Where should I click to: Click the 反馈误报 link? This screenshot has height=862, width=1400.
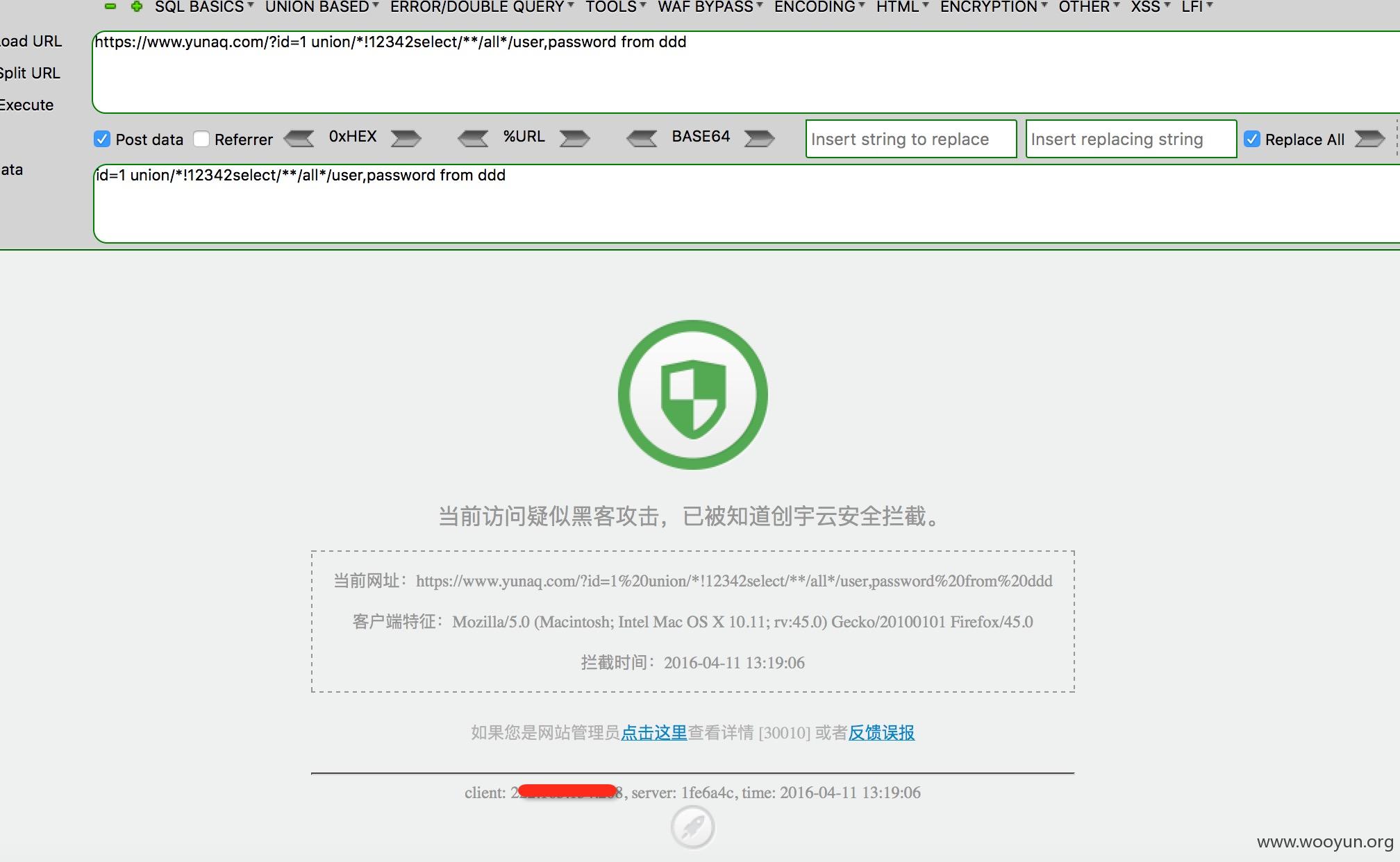tap(881, 732)
